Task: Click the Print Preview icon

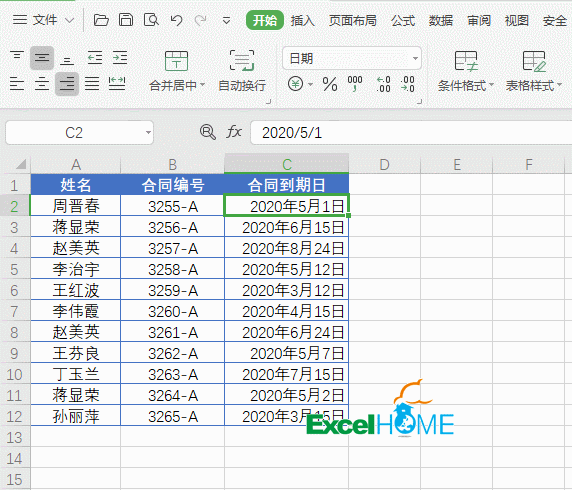Action: (151, 20)
